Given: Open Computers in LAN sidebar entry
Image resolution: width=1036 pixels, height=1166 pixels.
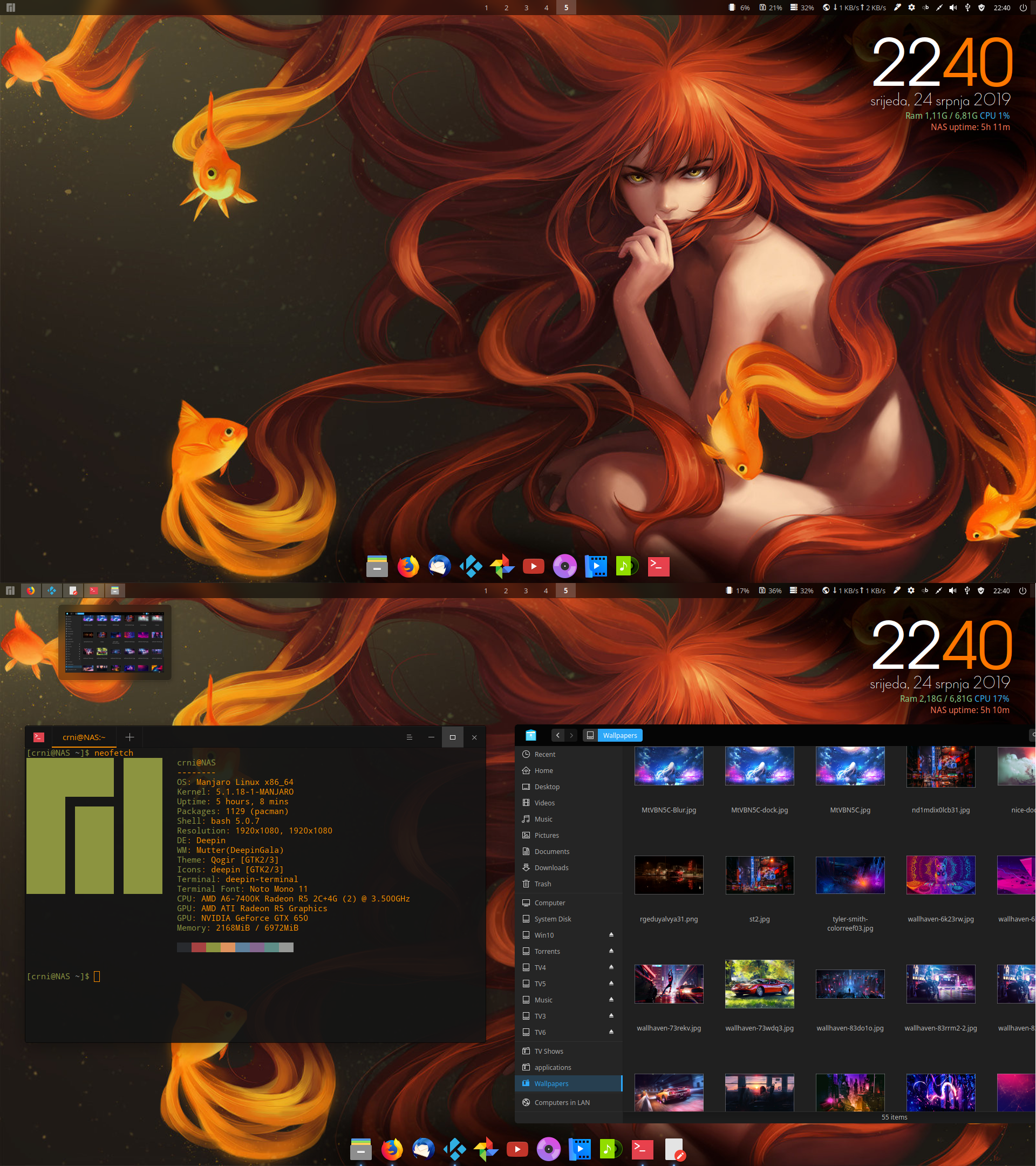Looking at the screenshot, I should tap(569, 1102).
